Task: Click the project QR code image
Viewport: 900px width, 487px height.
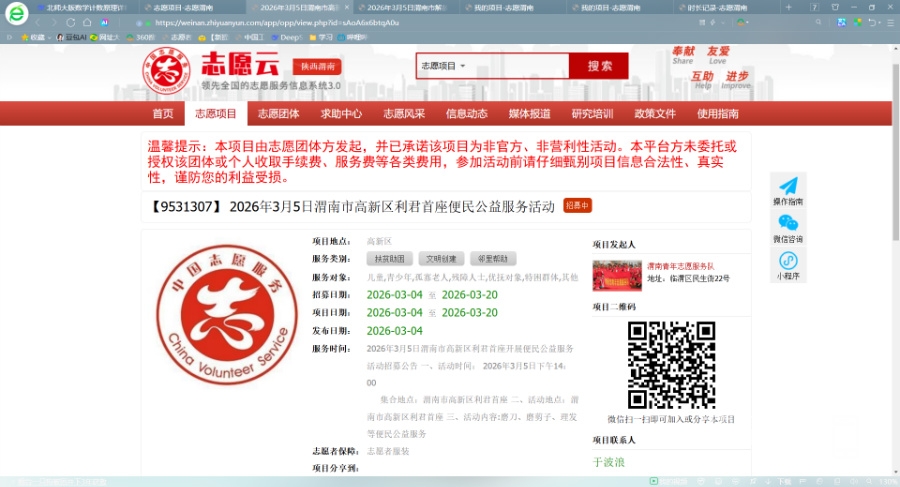Action: (671, 364)
